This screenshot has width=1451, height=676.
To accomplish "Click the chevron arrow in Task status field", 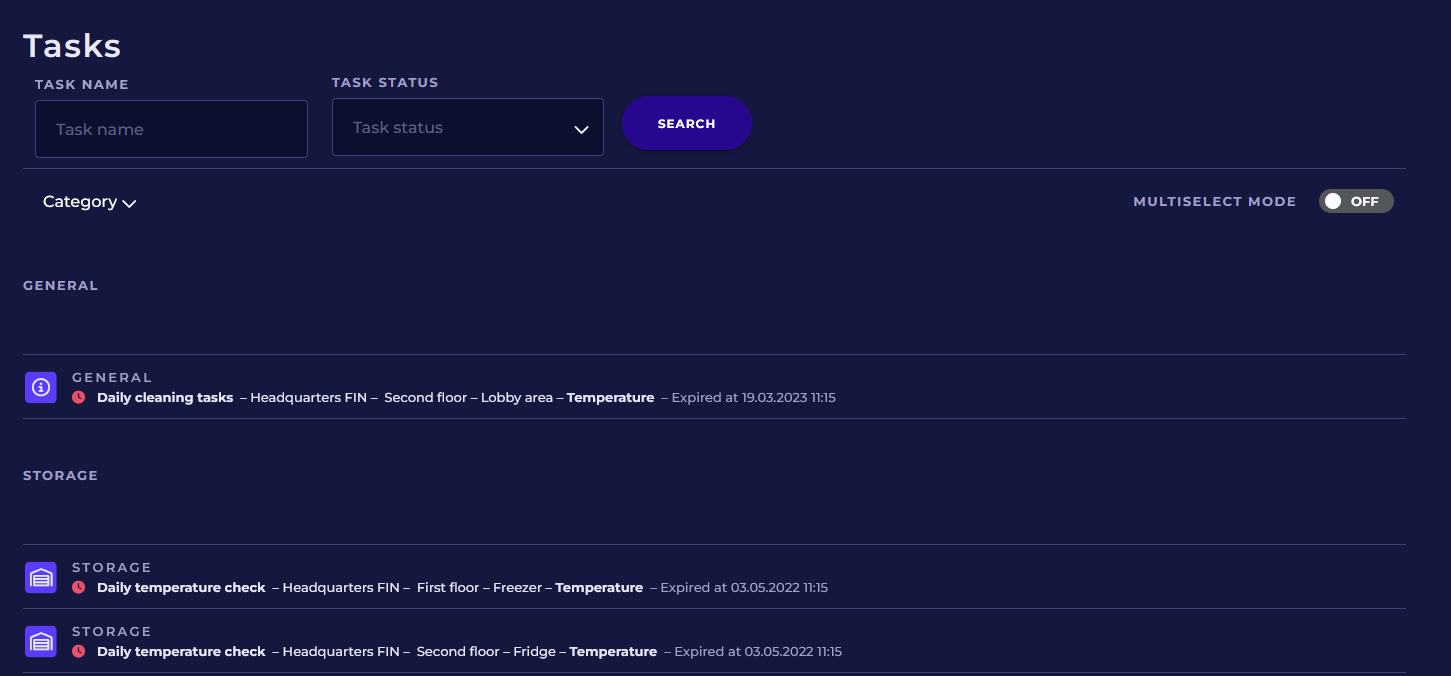I will 581,129.
